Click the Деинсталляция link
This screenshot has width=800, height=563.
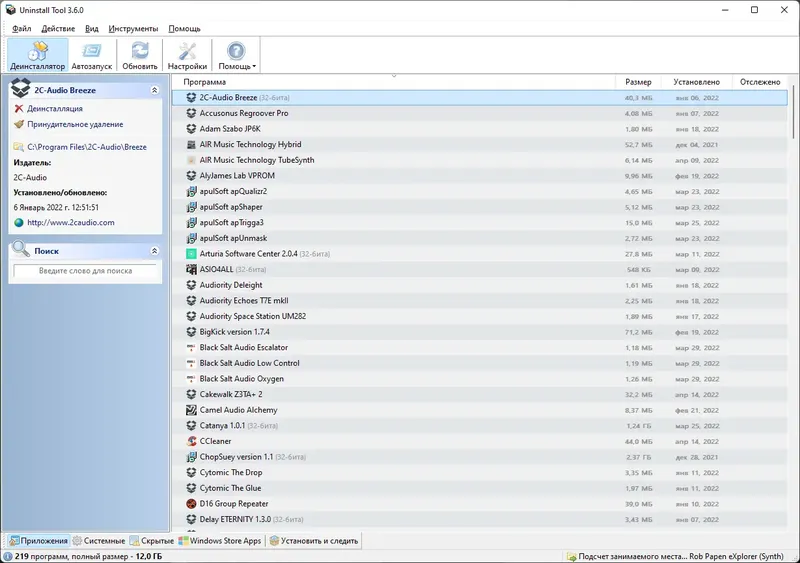55,109
